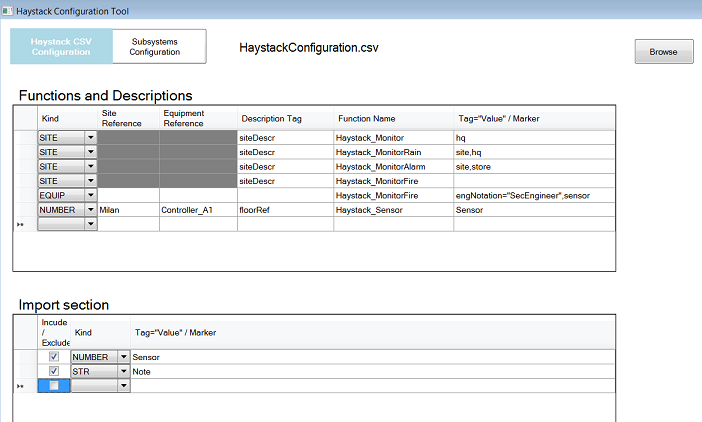
Task: Open the Subsystems Configuration tab
Action: pyautogui.click(x=155, y=46)
